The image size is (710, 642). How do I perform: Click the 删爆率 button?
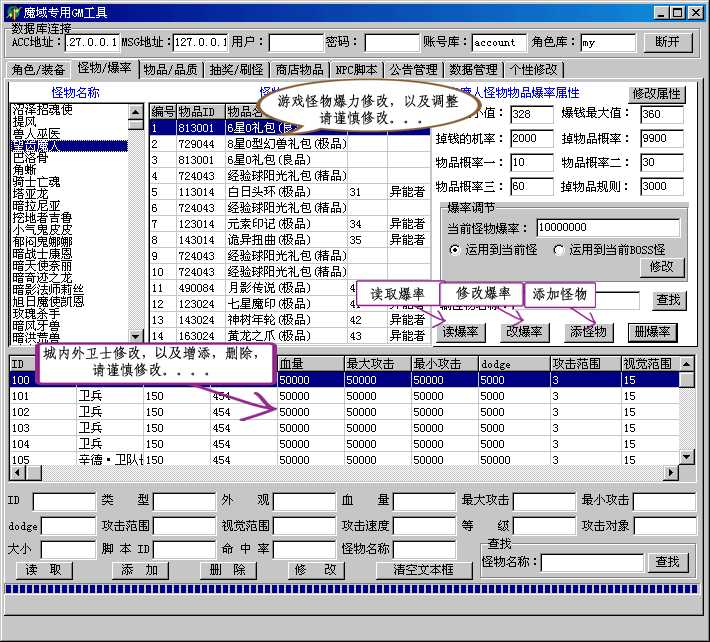tap(652, 332)
